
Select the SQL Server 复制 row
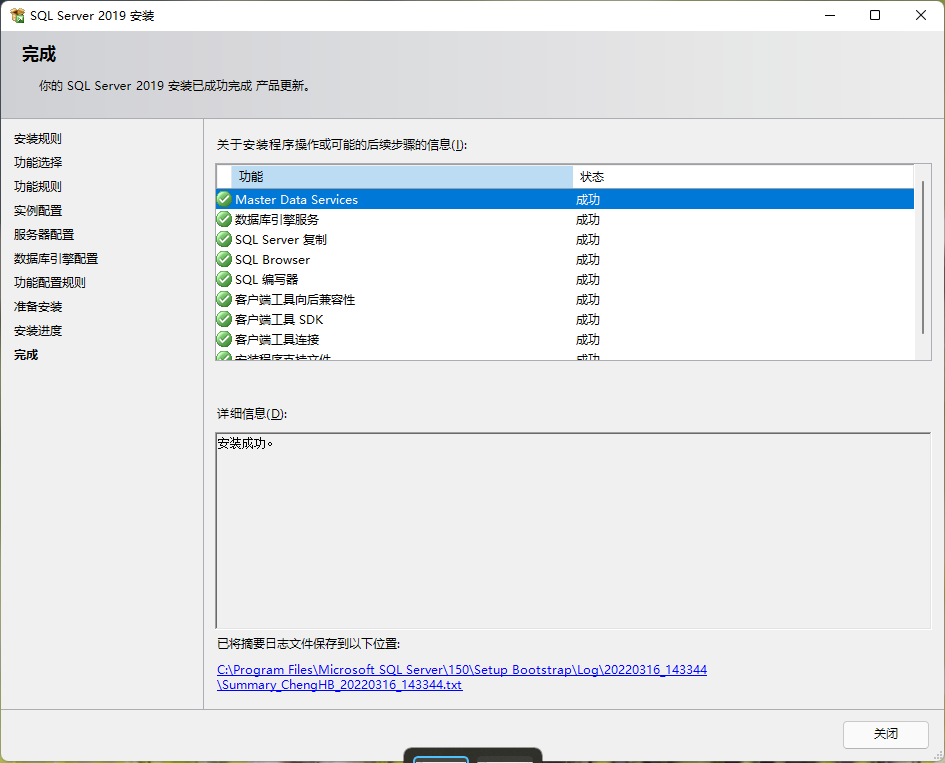(x=565, y=239)
